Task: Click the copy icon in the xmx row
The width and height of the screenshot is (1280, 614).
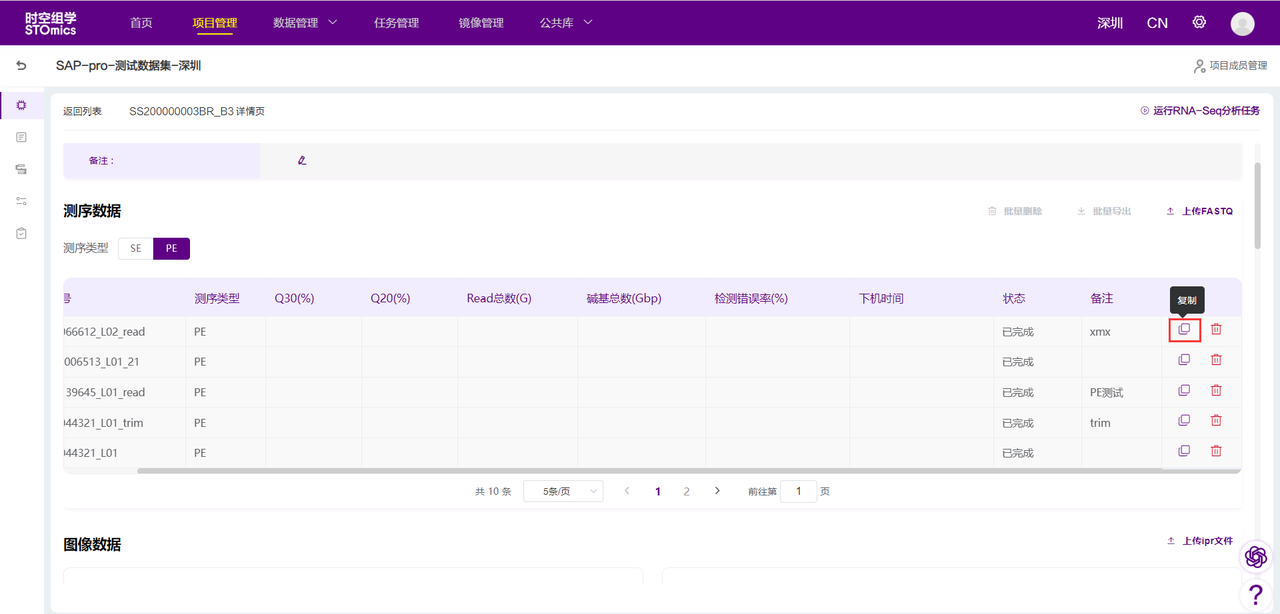Action: [x=1184, y=330]
